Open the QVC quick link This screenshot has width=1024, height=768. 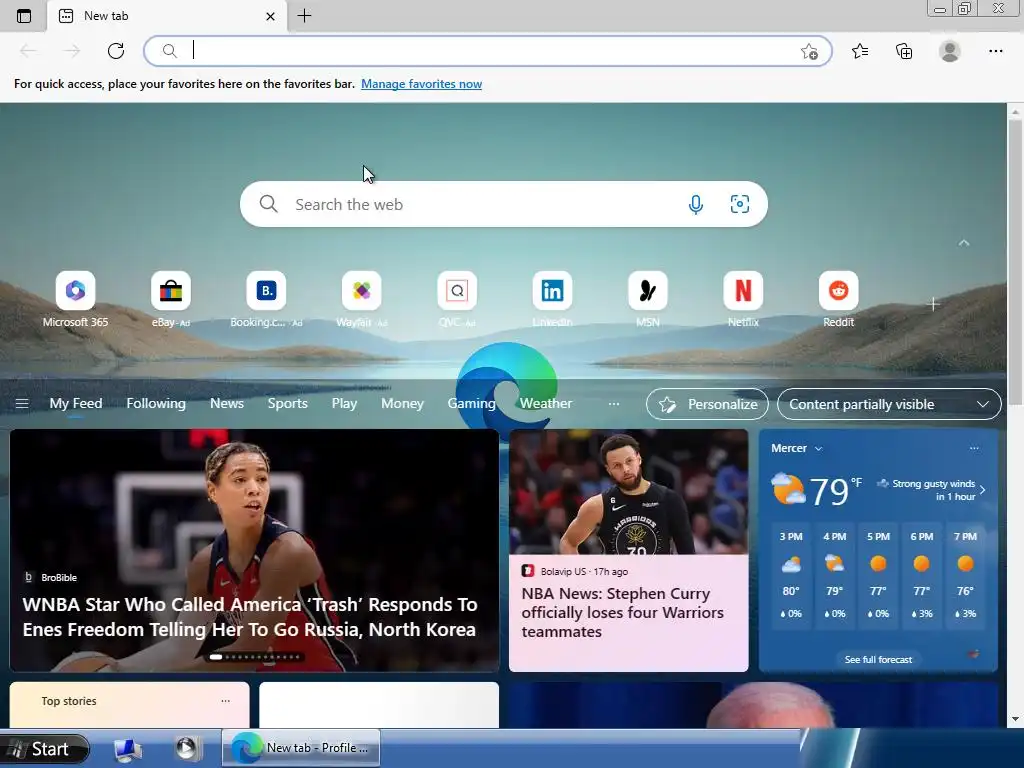pyautogui.click(x=457, y=300)
